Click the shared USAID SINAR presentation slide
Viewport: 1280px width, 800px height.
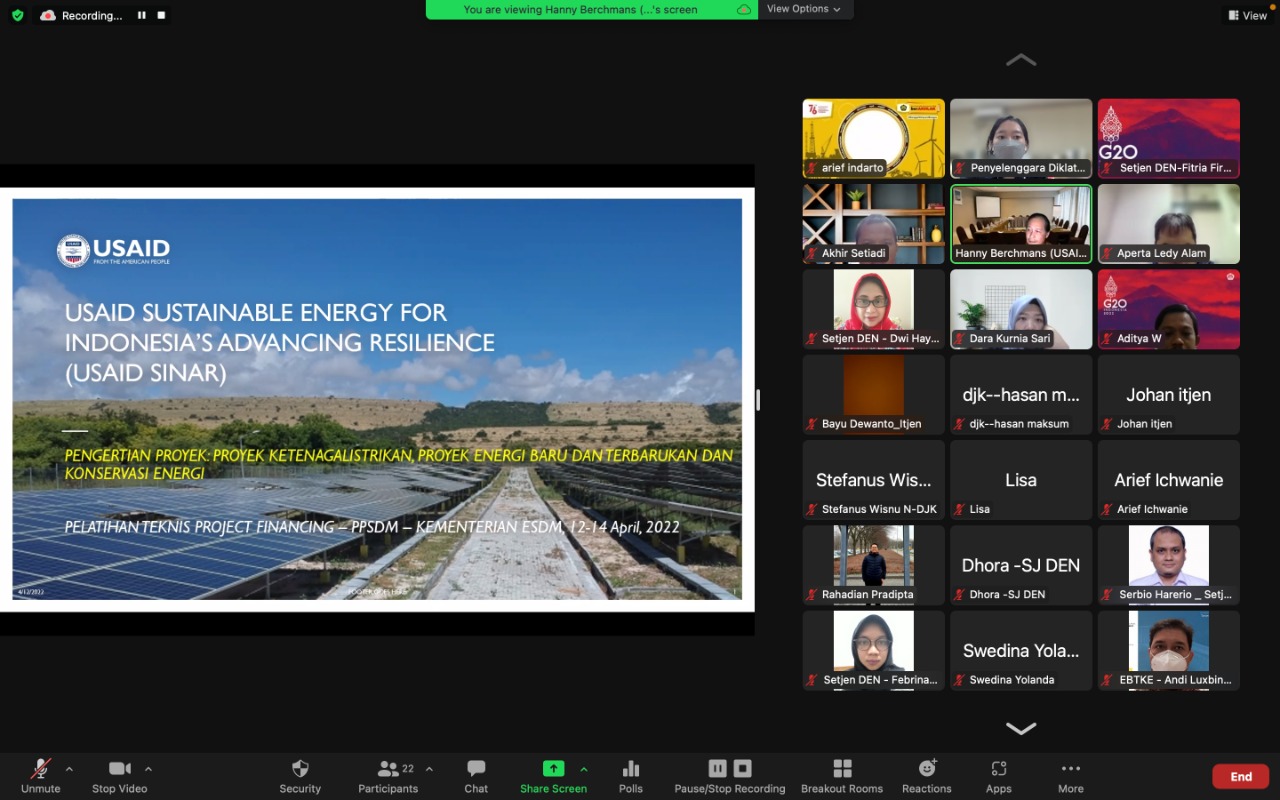pyautogui.click(x=377, y=399)
